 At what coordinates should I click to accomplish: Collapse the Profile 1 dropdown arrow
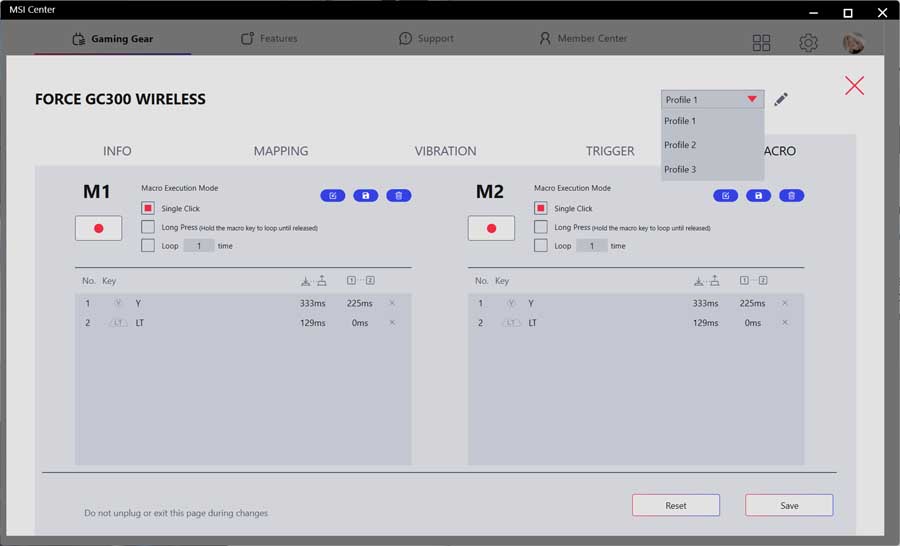click(752, 99)
